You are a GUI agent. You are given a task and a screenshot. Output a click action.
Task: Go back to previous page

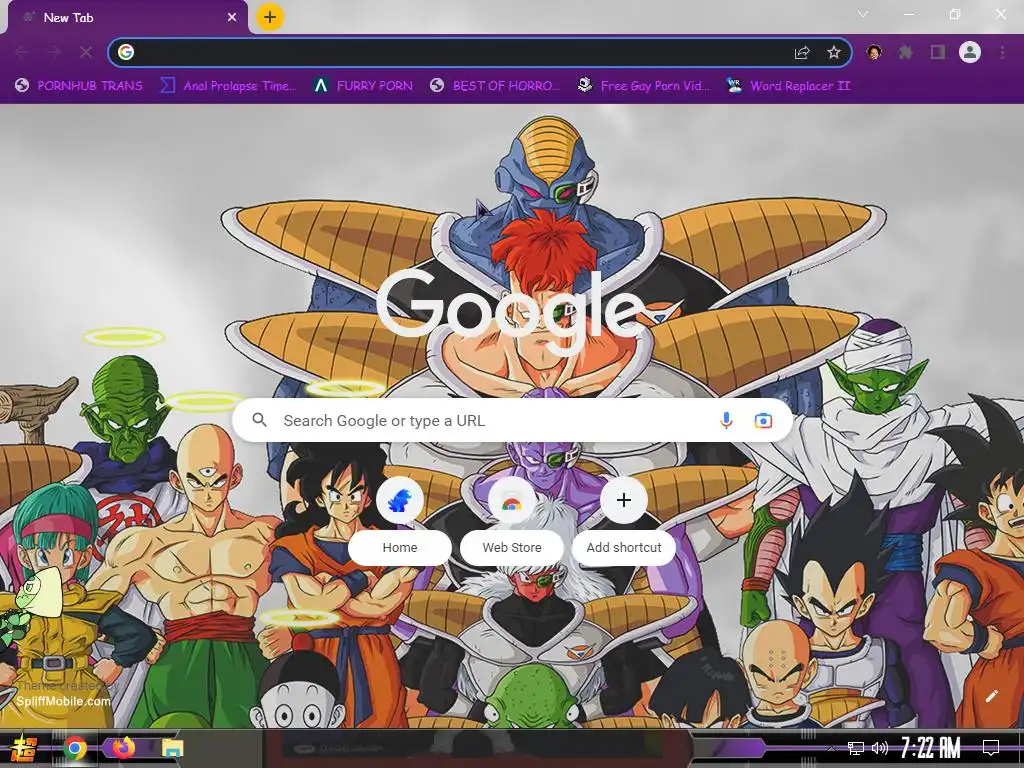(x=22, y=52)
